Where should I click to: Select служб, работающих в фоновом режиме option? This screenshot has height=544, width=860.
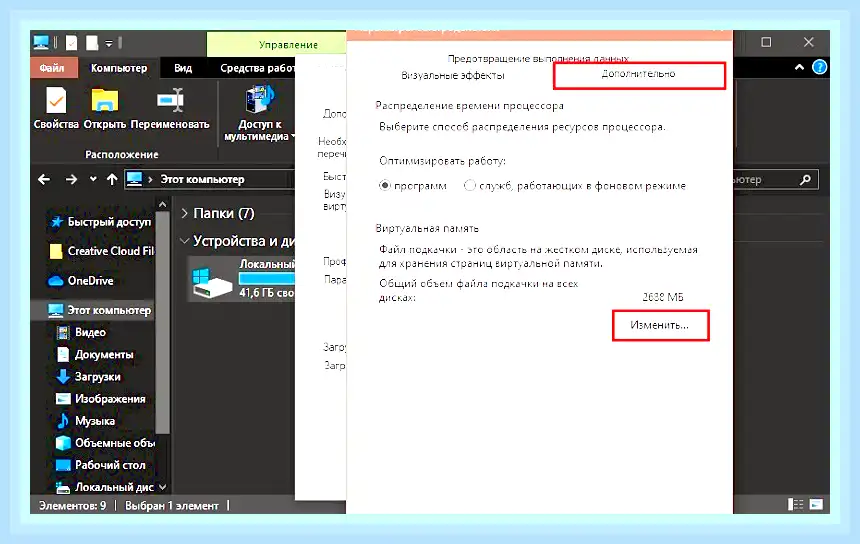pos(469,185)
